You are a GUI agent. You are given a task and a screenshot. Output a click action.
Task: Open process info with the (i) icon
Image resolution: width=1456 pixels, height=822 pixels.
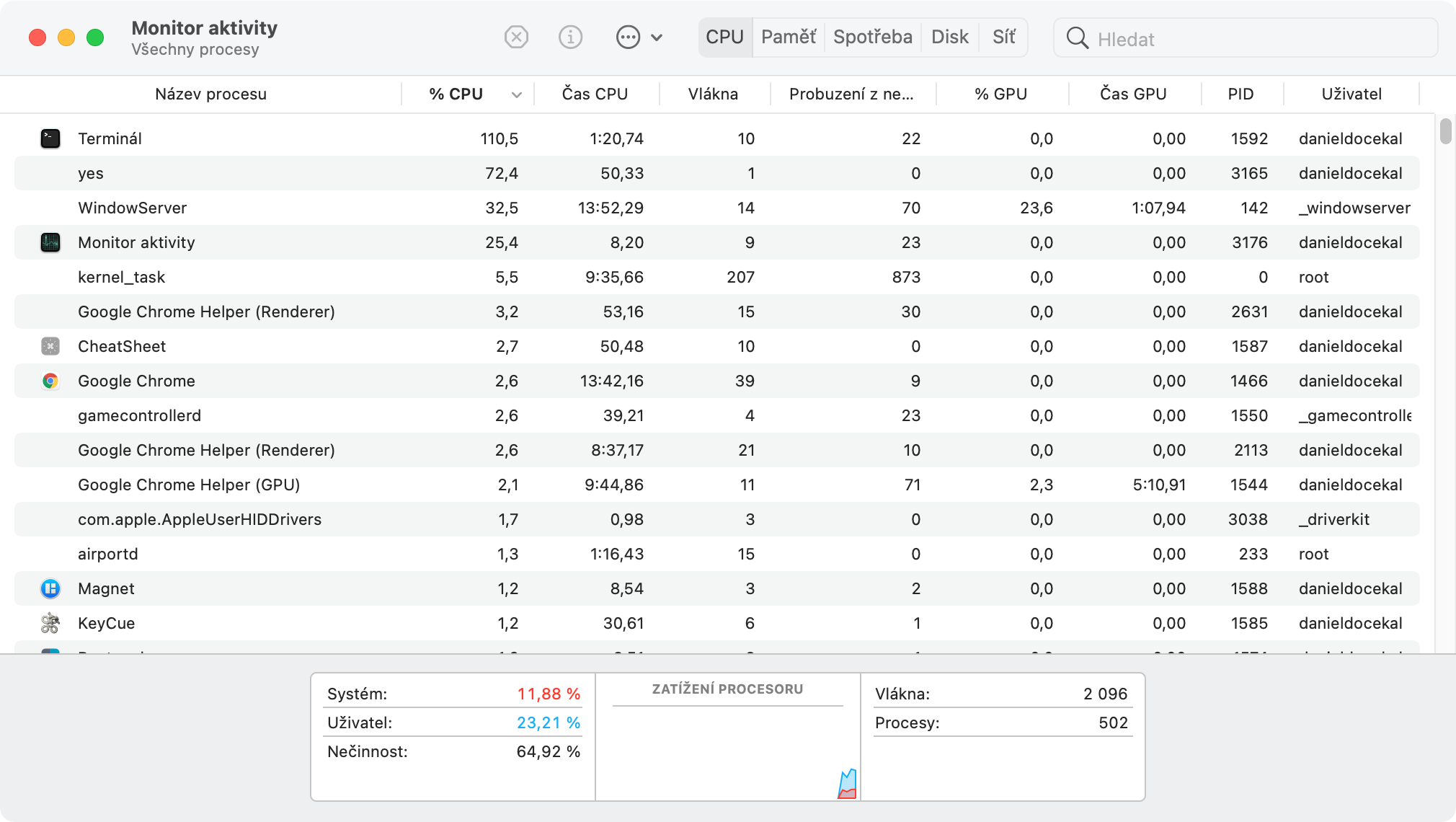570,37
